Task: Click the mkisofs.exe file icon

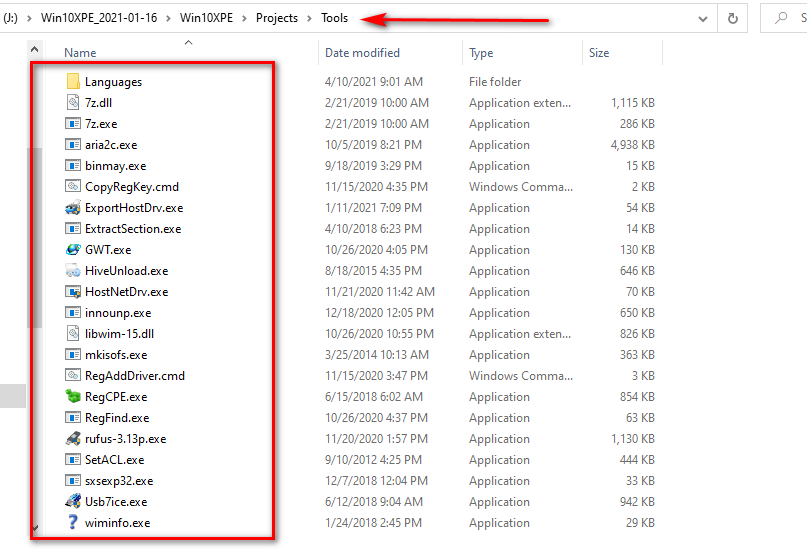Action: point(73,355)
